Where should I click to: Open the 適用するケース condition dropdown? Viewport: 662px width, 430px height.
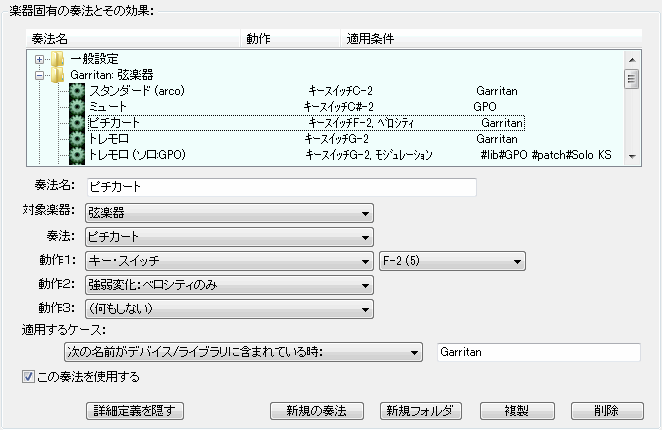coord(243,352)
